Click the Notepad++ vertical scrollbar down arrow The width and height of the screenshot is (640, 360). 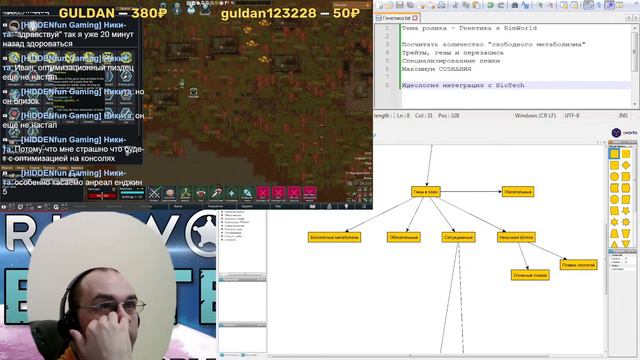(635, 104)
